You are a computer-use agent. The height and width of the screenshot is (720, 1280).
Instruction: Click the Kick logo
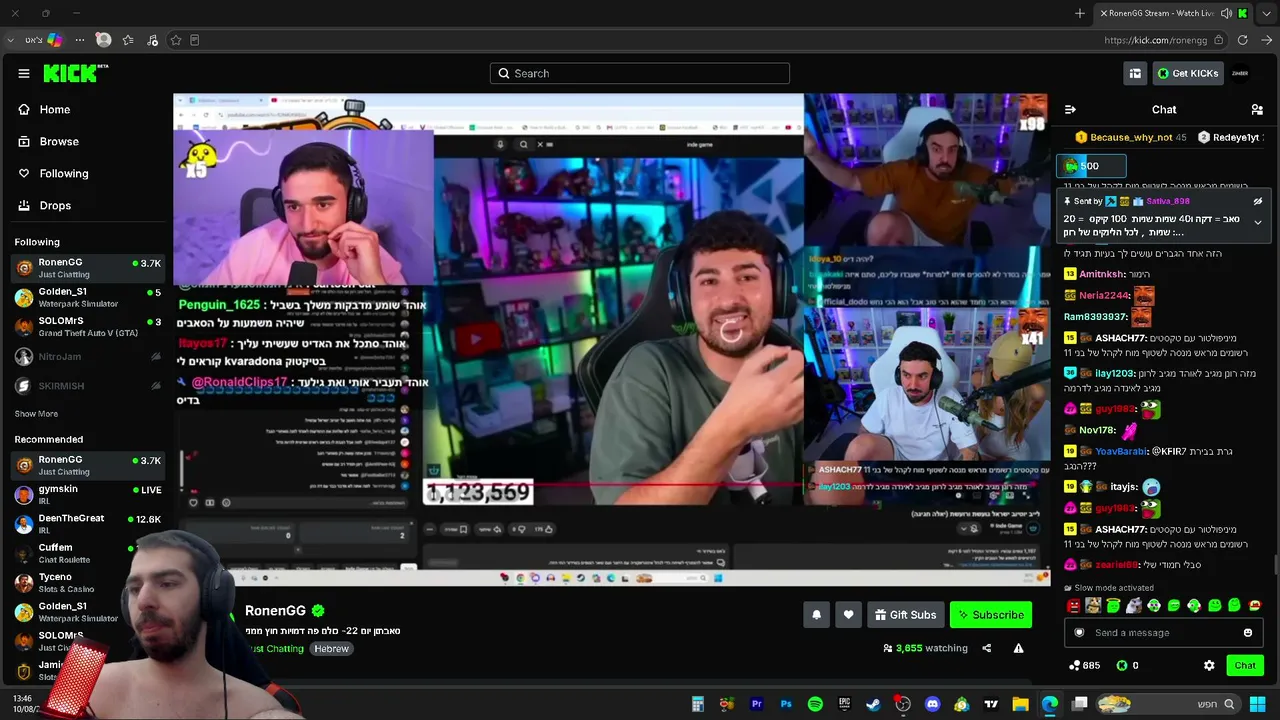[x=76, y=73]
